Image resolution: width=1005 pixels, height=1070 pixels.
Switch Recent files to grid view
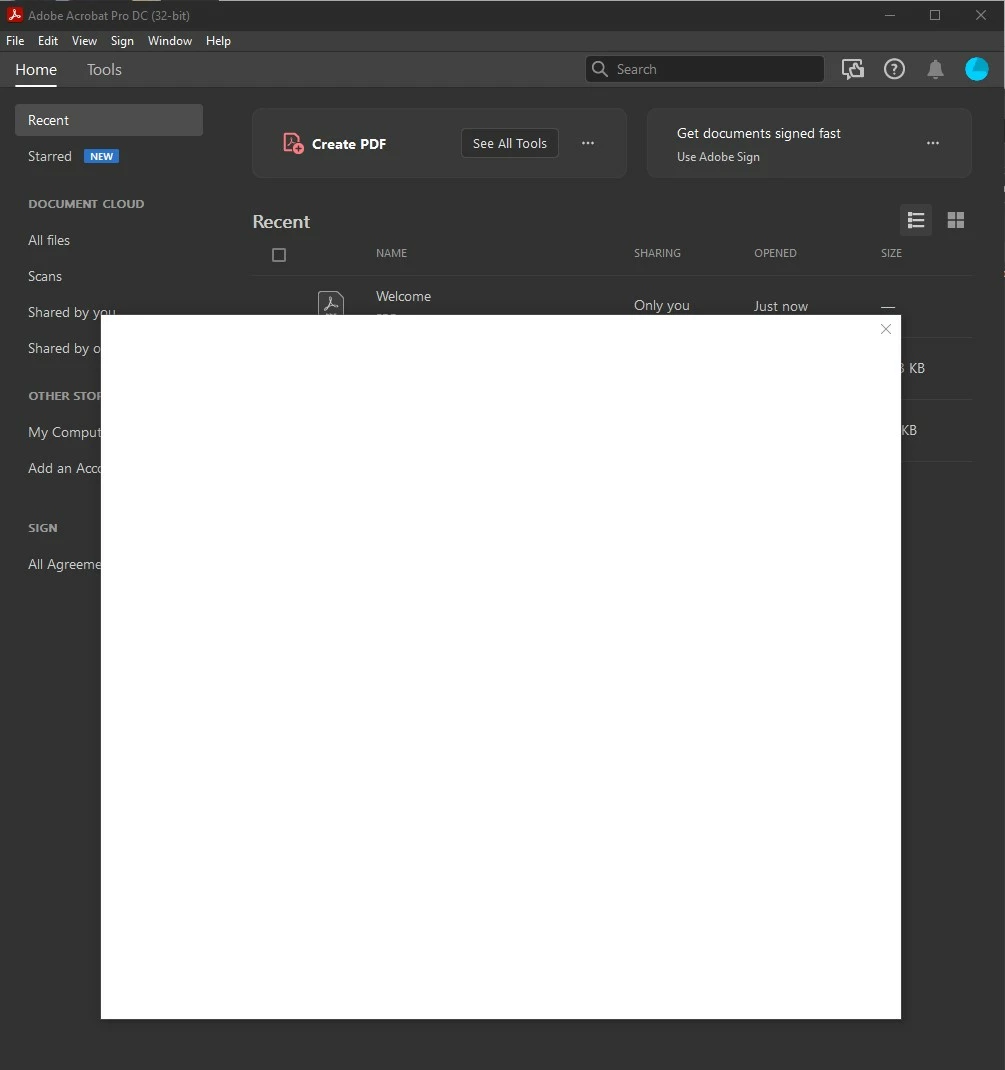(x=956, y=220)
